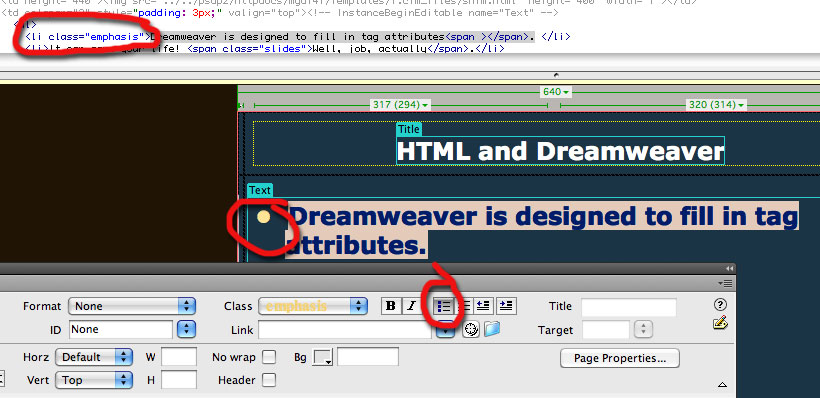Click the split view divider arrow
Viewport: 820px width, 398px height.
556,75
